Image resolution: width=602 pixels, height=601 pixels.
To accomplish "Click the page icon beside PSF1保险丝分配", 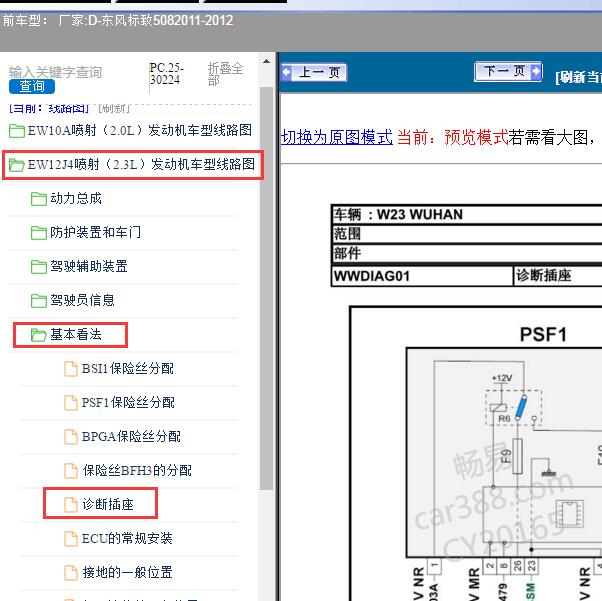I will coord(71,403).
